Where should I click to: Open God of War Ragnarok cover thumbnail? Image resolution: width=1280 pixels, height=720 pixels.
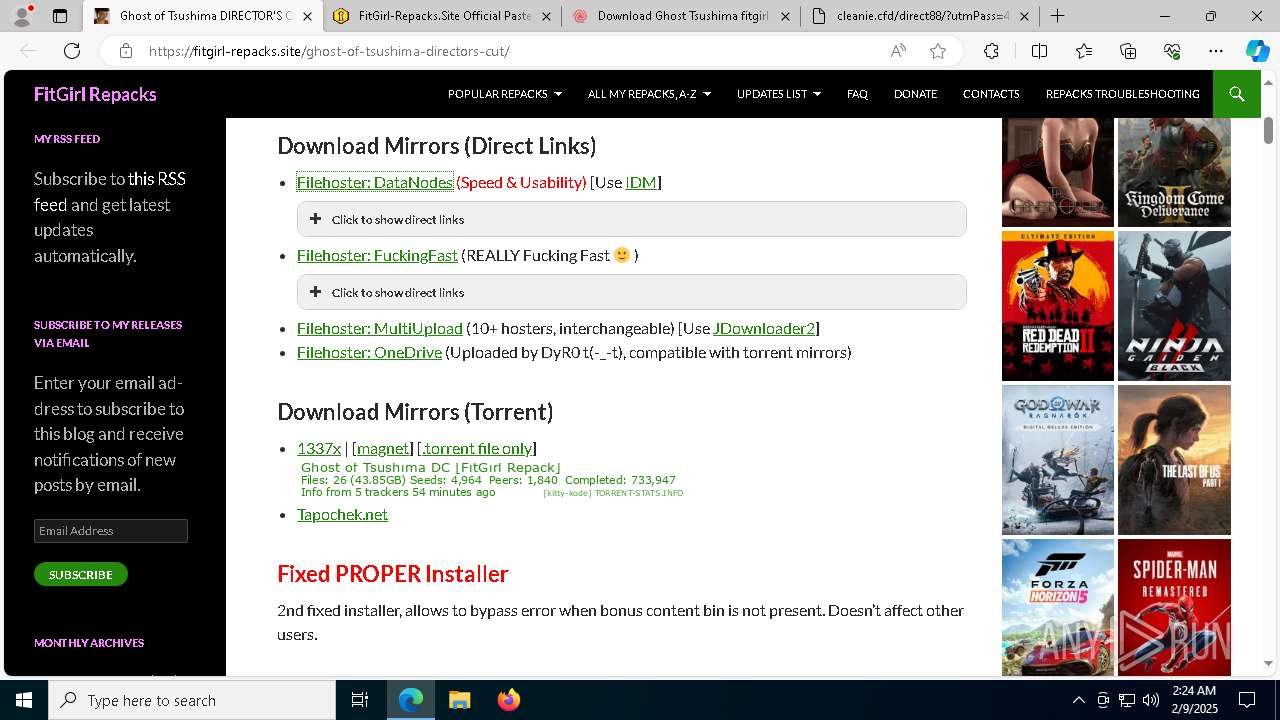point(1058,460)
